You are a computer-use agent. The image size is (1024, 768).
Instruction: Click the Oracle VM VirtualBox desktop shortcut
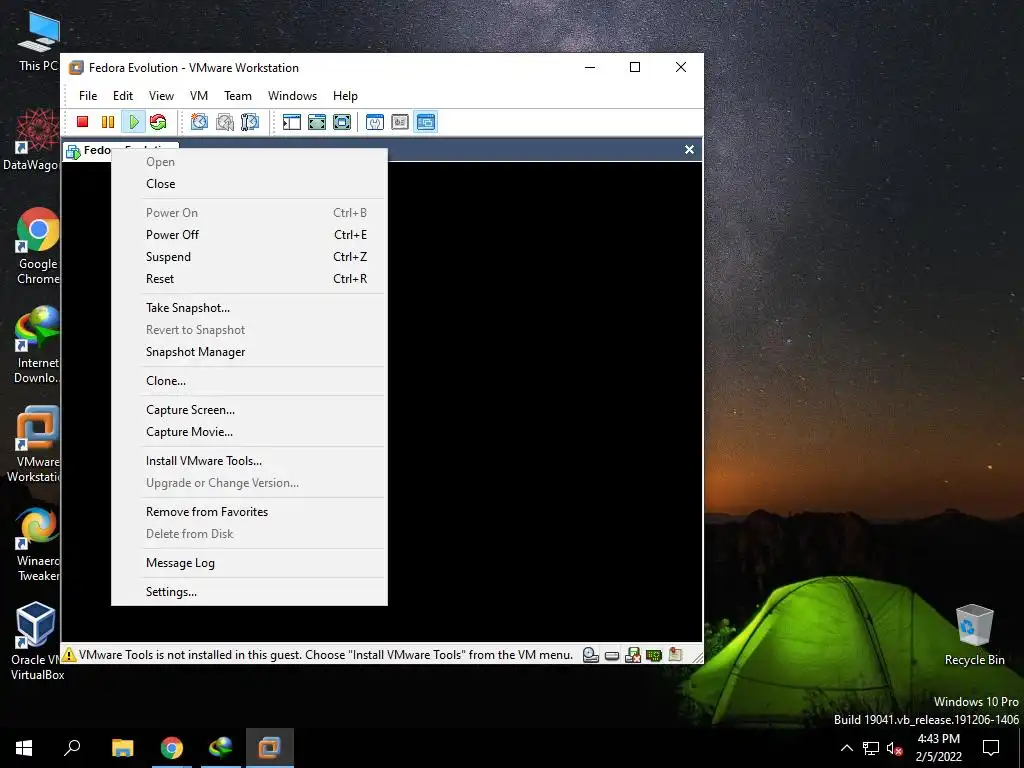[37, 641]
